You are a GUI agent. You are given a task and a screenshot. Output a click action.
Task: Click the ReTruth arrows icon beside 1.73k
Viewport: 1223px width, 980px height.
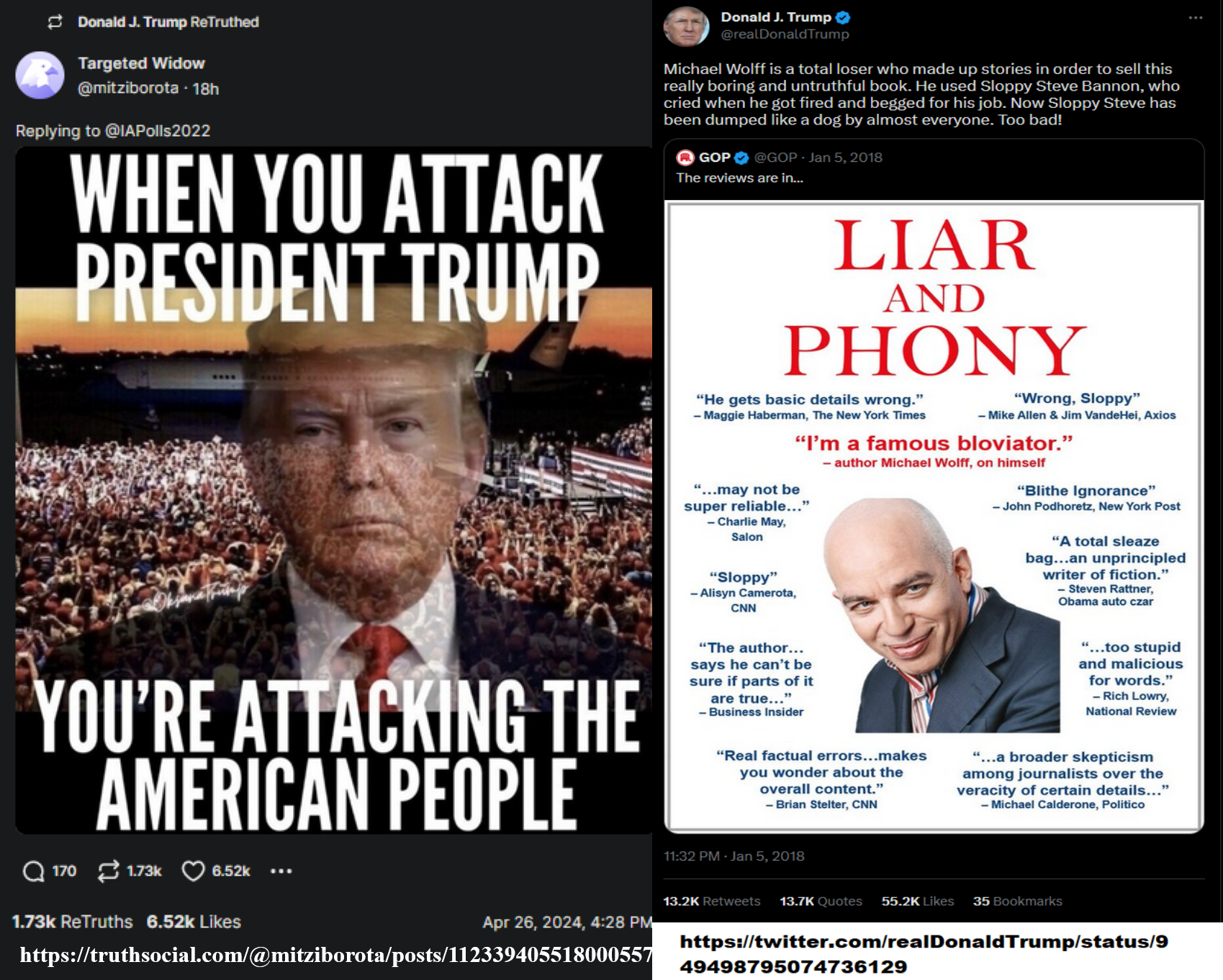[108, 871]
